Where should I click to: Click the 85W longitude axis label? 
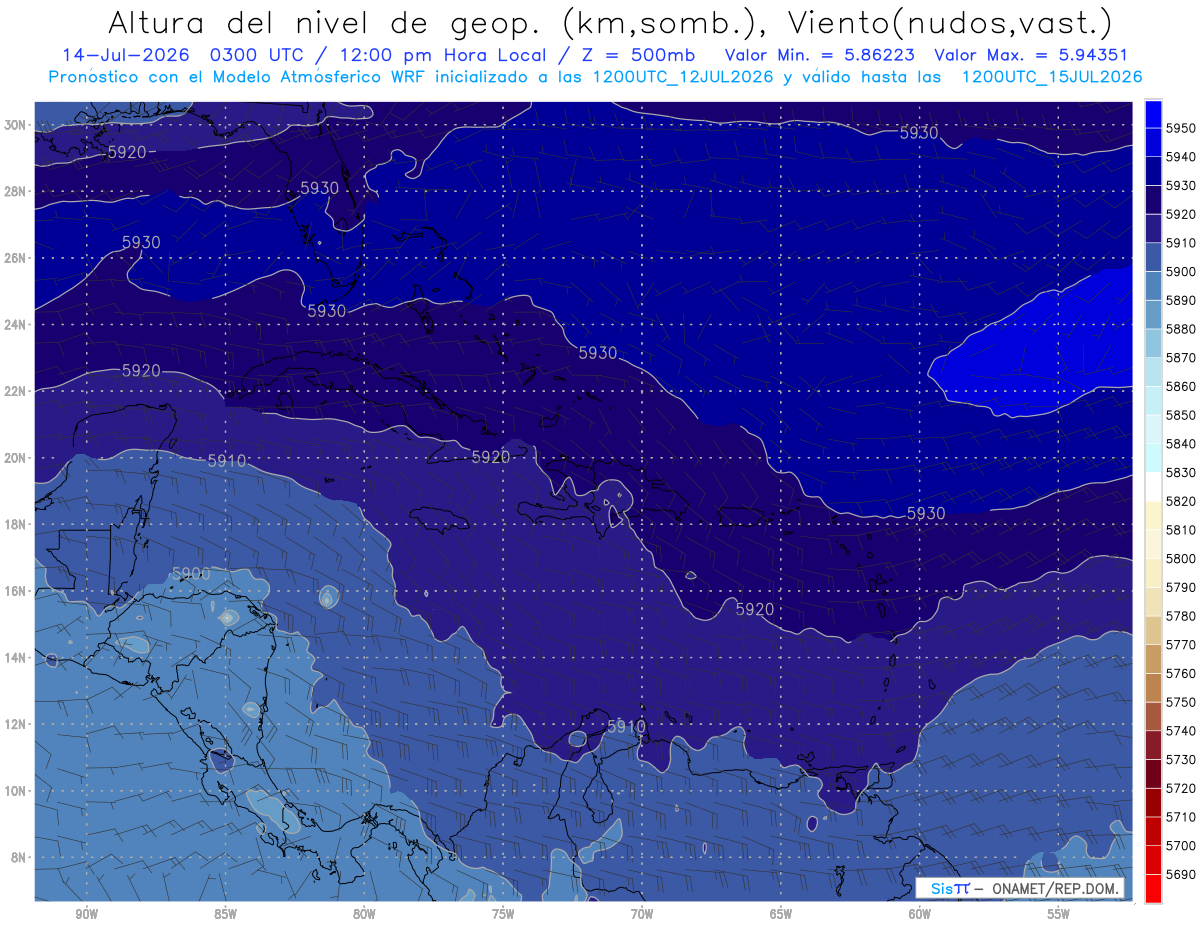(x=225, y=914)
